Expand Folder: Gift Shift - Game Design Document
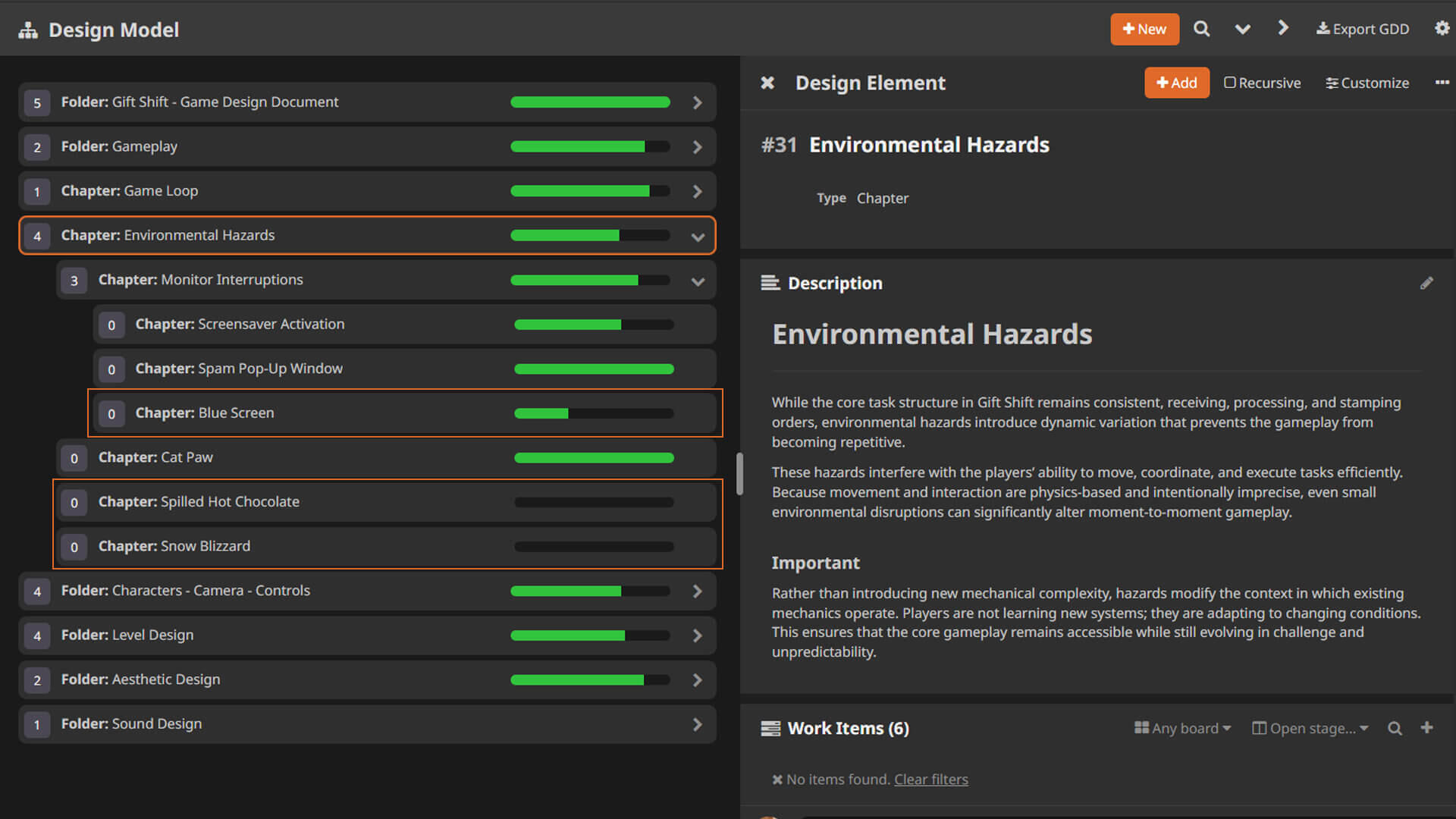Screen dimensions: 1456x819 (697, 102)
